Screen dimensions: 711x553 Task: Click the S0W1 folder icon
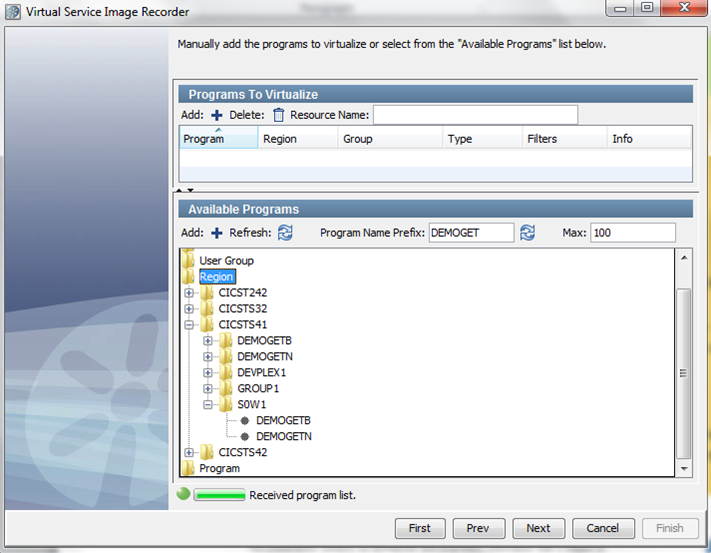pos(226,404)
